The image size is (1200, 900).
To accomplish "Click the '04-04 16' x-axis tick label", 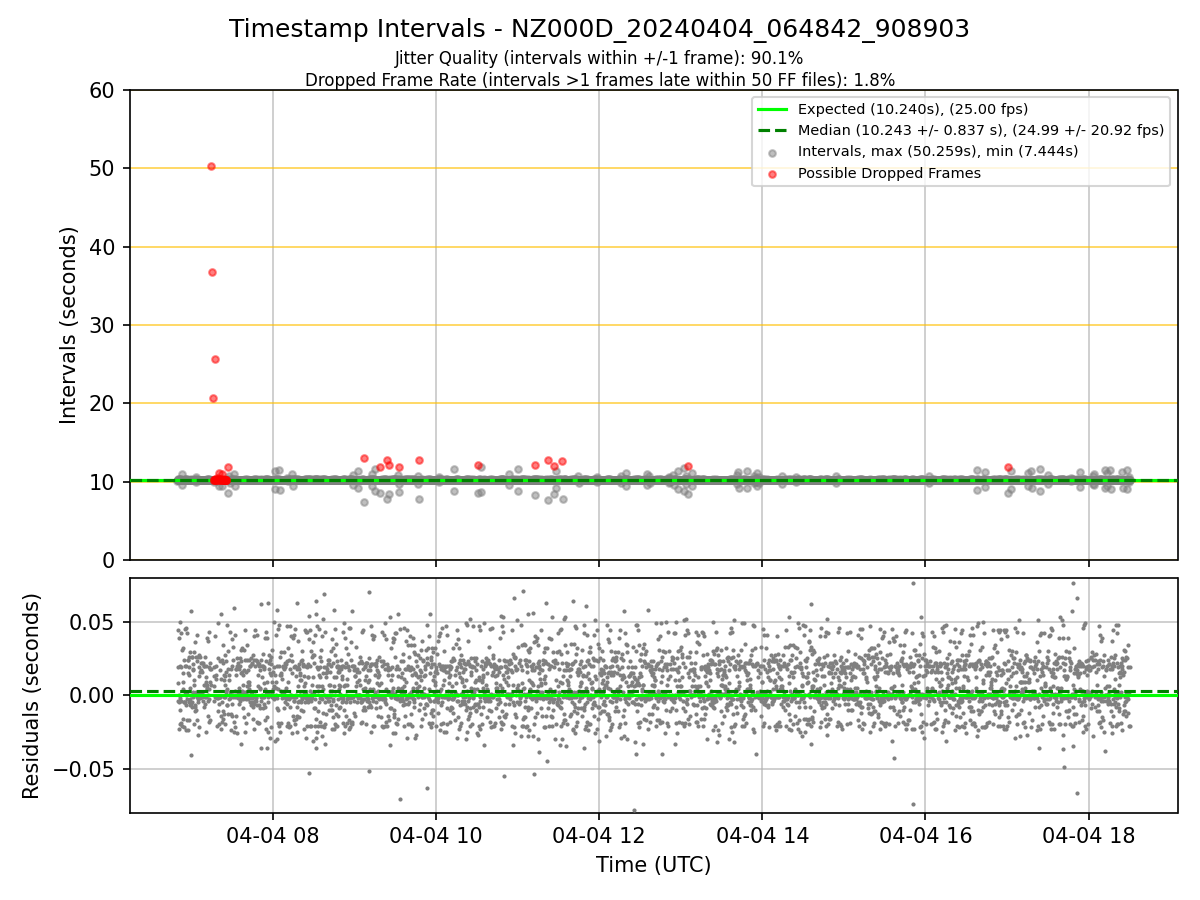I will 925,836.
